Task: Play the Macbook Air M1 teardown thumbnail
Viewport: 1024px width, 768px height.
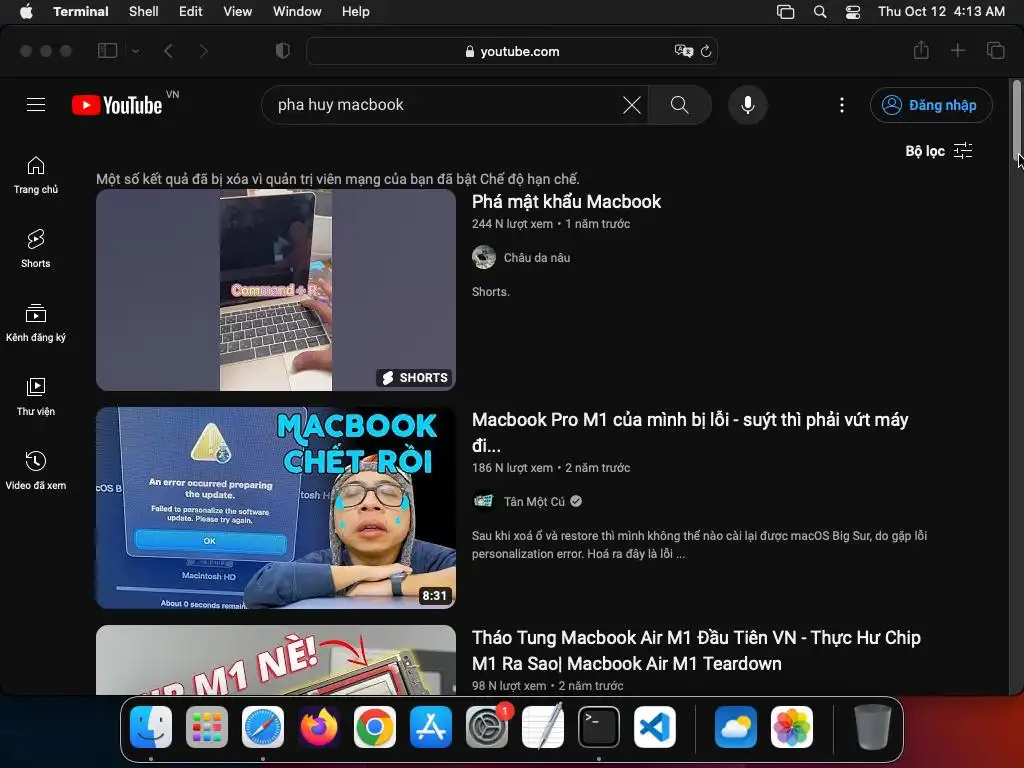Action: [276, 660]
